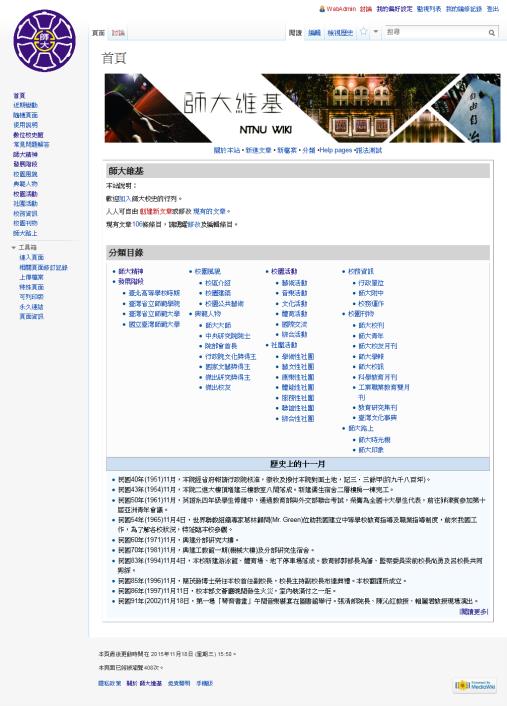
Task: Click the WebAdmin user icon
Action: click(322, 9)
